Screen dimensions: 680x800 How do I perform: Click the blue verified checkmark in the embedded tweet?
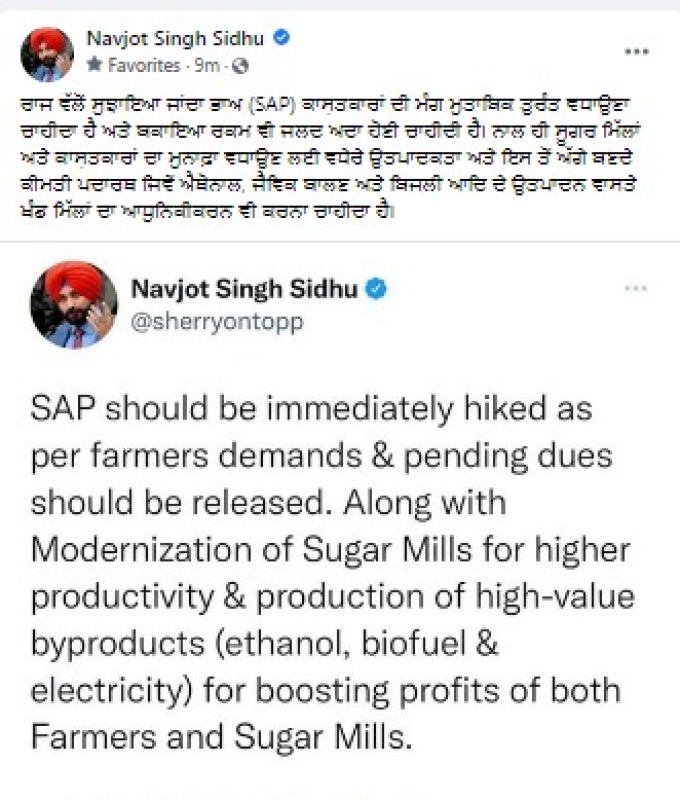pos(376,290)
